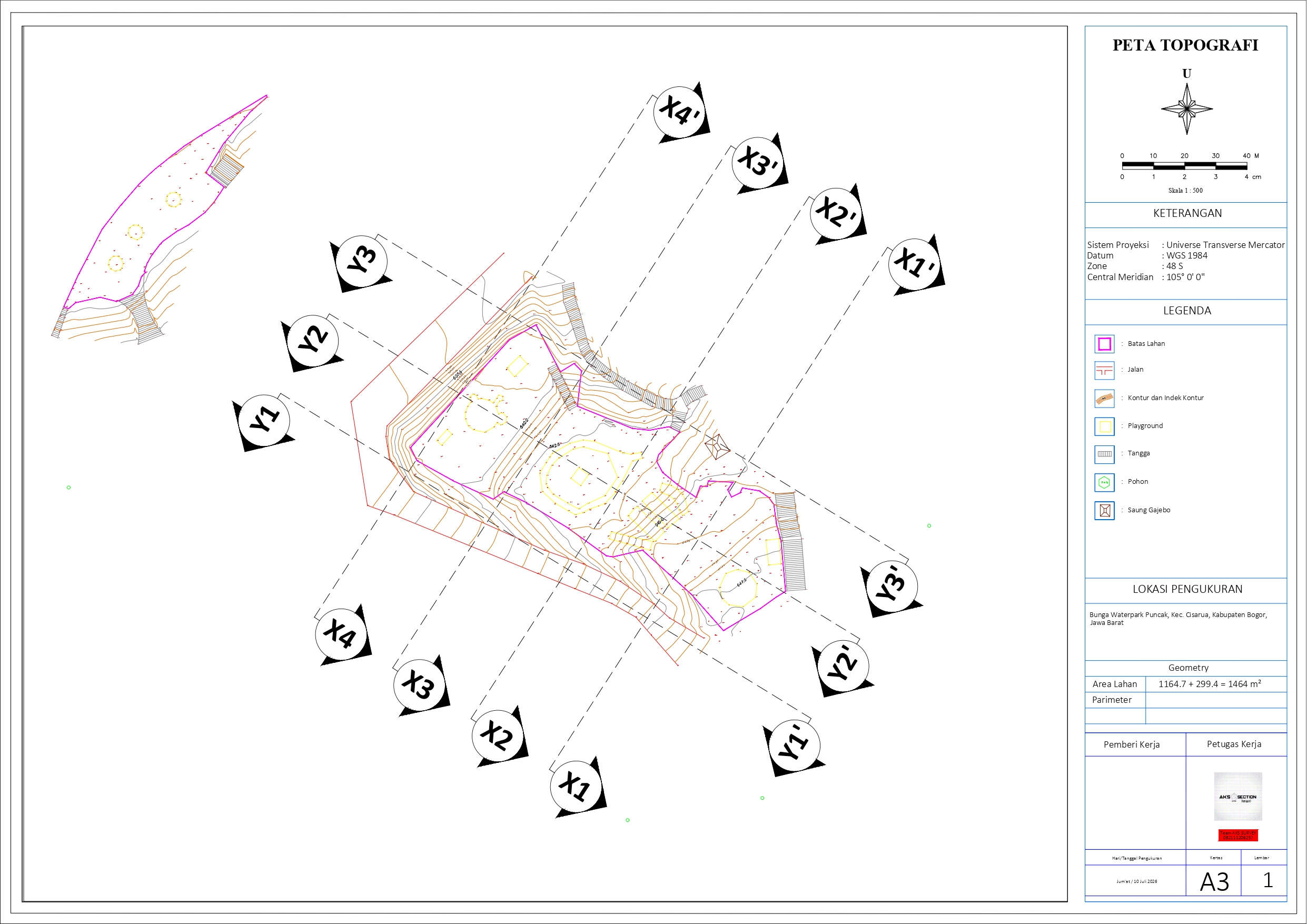Click the X4' section marker
This screenshot has width=1307, height=924.
click(681, 112)
